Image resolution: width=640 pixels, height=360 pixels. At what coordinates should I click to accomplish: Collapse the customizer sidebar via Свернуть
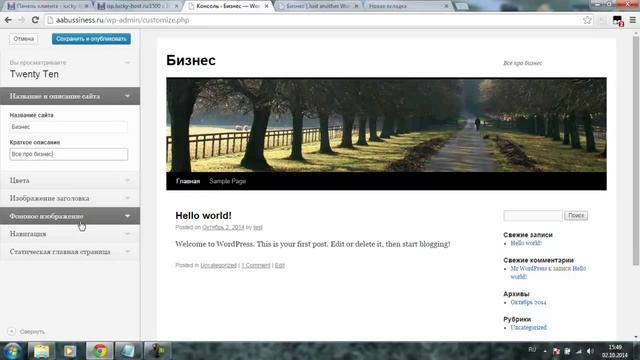click(x=27, y=331)
